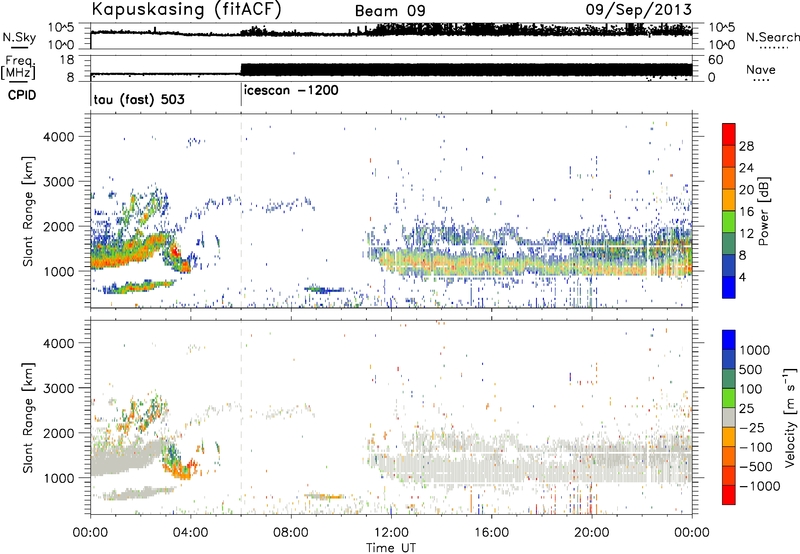This screenshot has width=800, height=554.
Task: Click the '08:00' time axis tick label
Action: click(291, 533)
